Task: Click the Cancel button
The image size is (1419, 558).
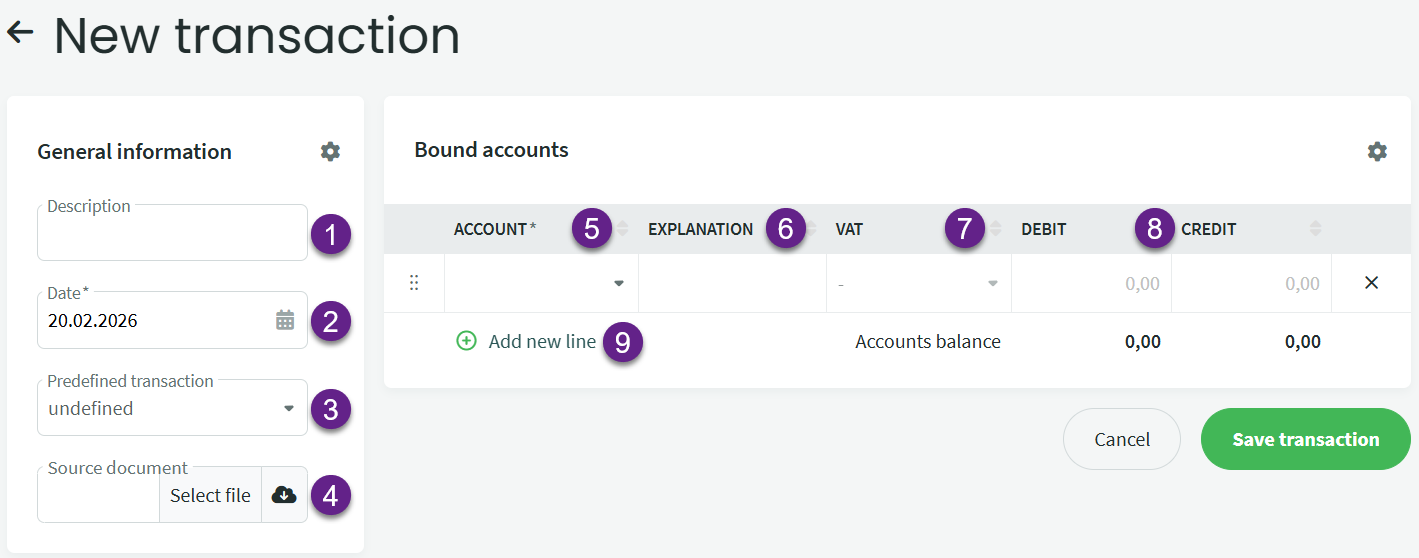Action: click(x=1121, y=439)
